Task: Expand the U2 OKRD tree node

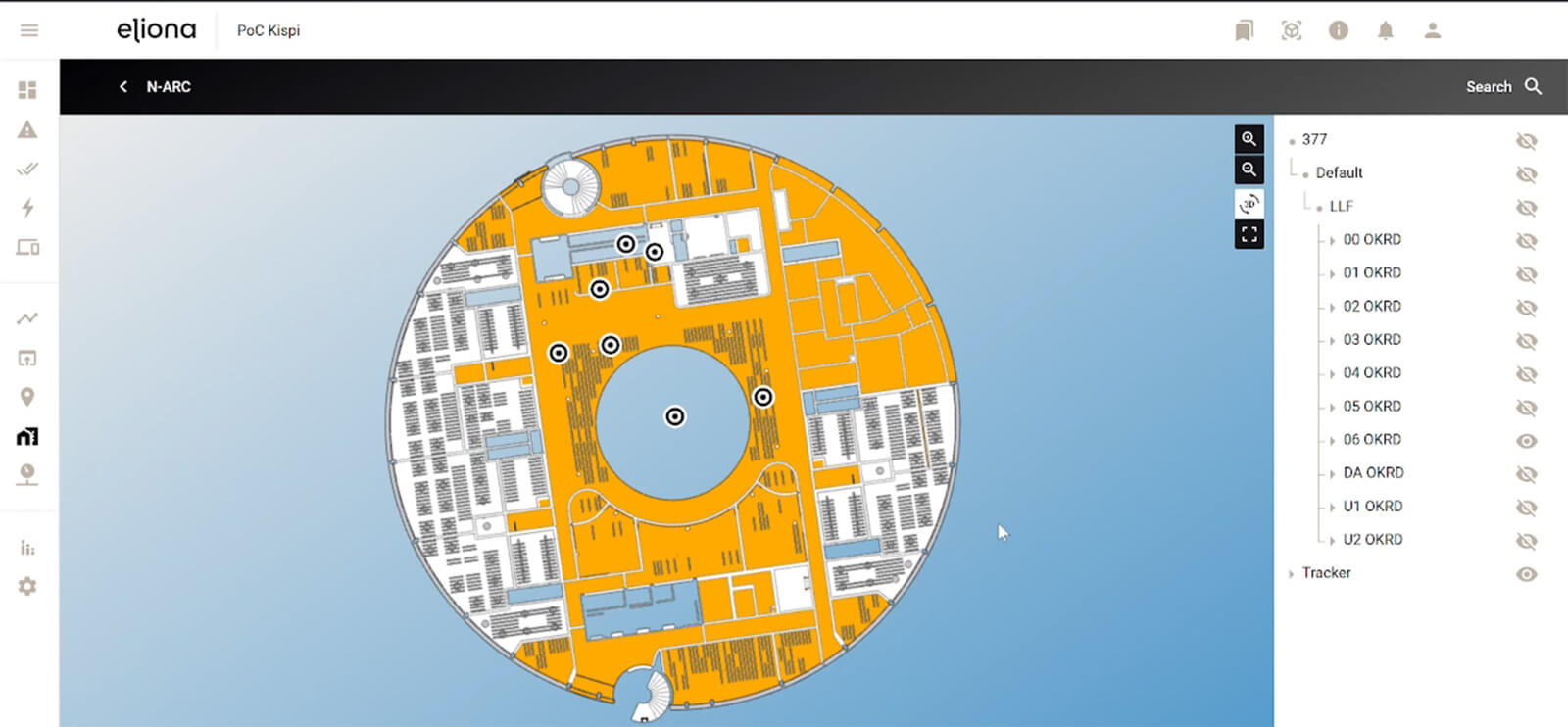Action: coord(1333,540)
